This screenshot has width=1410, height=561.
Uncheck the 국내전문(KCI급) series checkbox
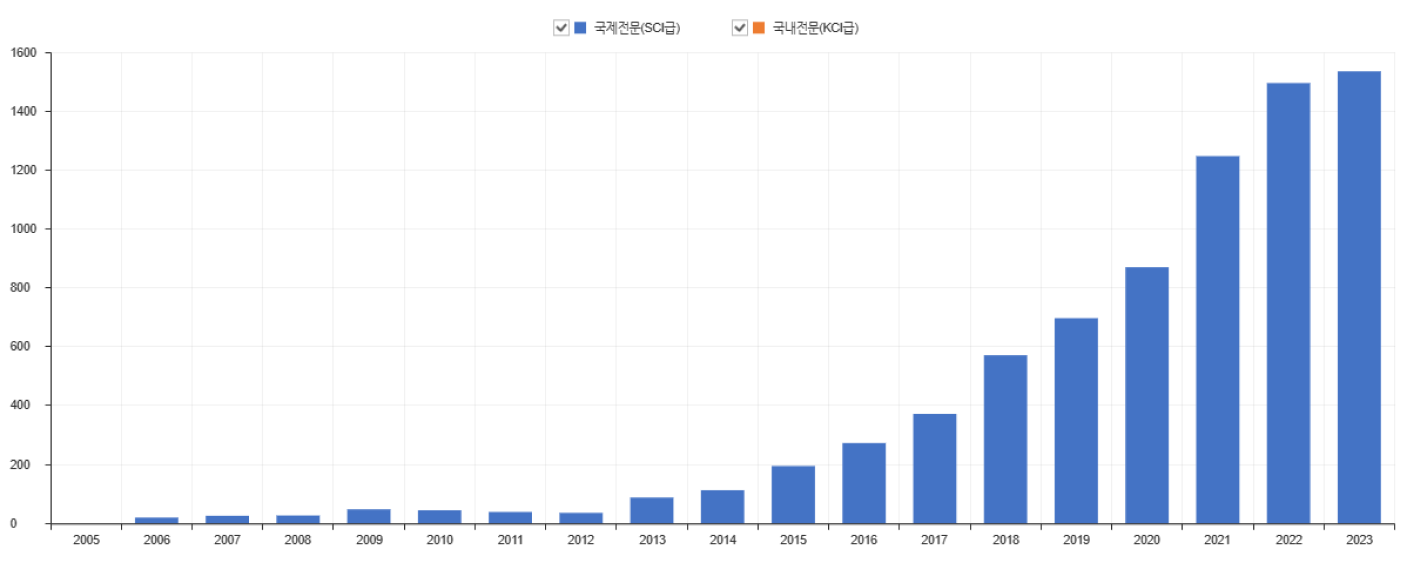[x=740, y=28]
